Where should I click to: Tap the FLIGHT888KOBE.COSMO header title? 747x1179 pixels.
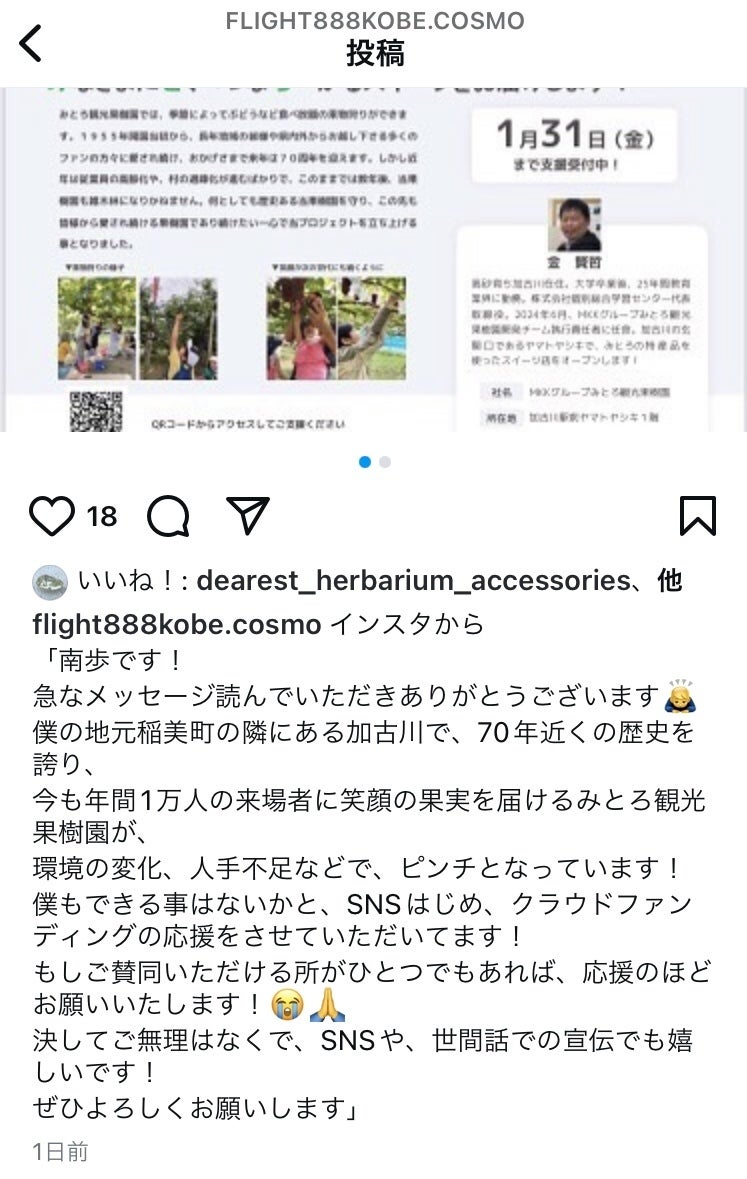(x=375, y=20)
